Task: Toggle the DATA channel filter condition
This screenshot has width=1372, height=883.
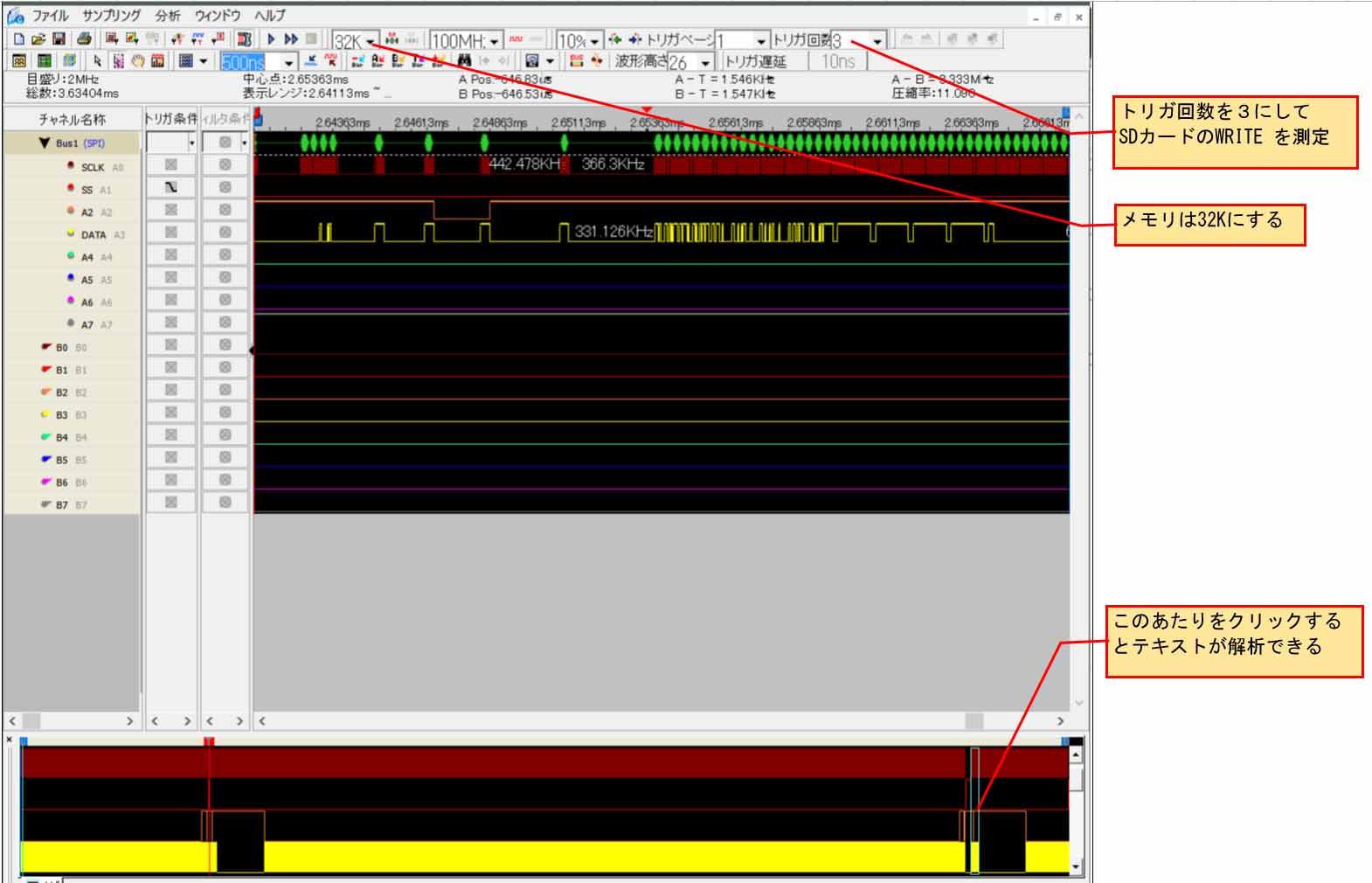Action: (x=225, y=233)
